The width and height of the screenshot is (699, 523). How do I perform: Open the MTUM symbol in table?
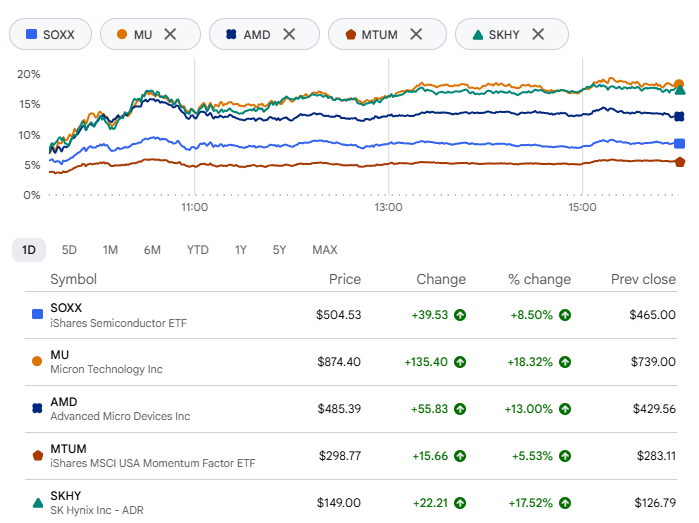point(68,449)
